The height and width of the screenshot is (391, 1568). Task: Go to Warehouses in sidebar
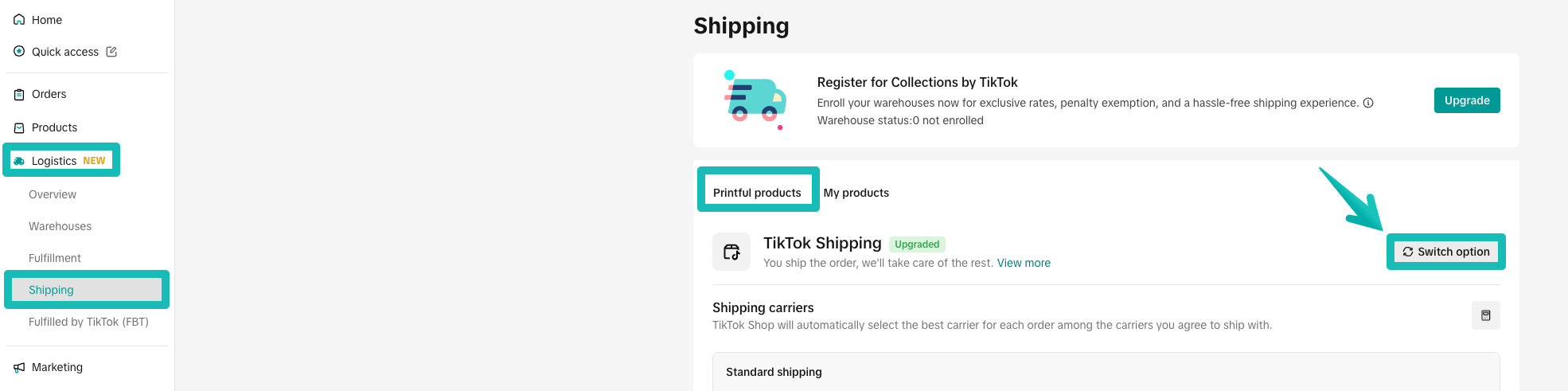point(60,226)
